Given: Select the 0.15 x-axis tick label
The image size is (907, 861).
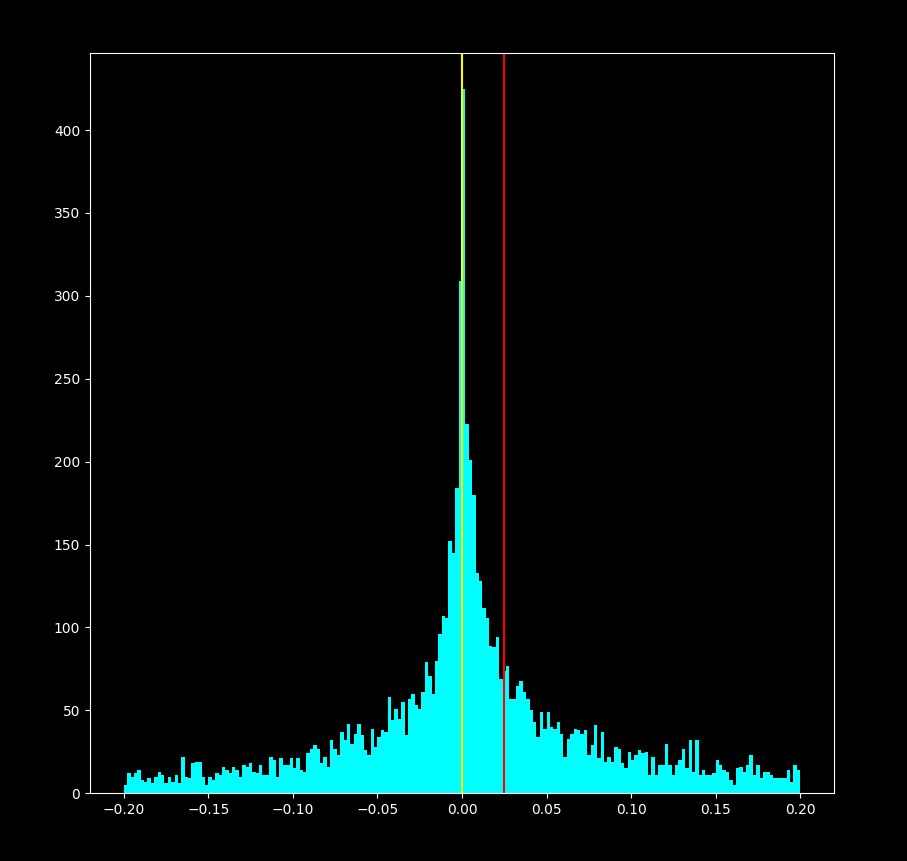Looking at the screenshot, I should [x=715, y=810].
